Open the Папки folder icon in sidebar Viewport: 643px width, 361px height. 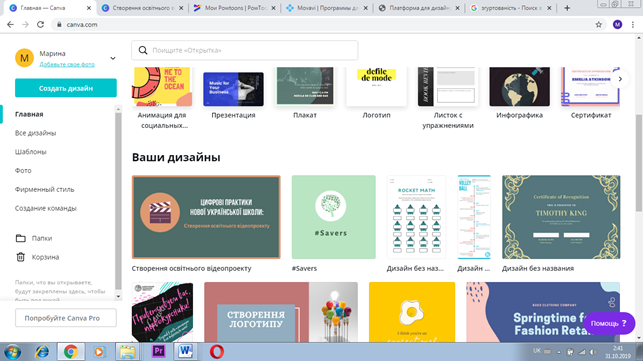point(21,238)
